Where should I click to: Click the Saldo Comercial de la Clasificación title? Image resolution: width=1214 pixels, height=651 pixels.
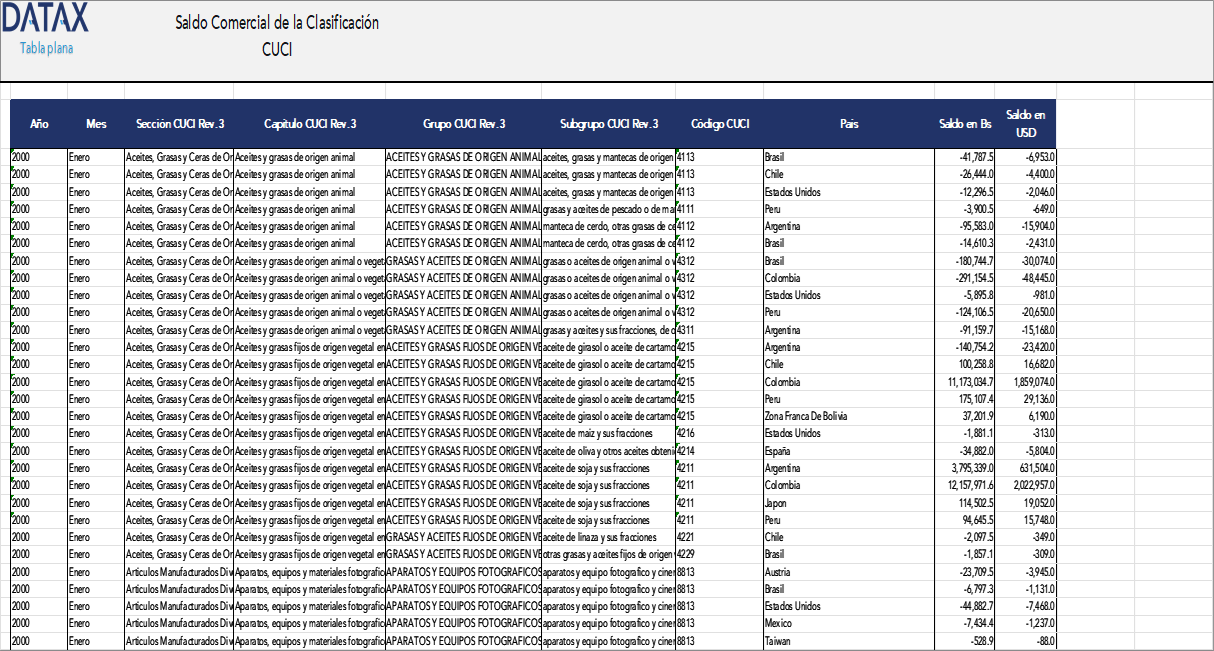(x=277, y=23)
